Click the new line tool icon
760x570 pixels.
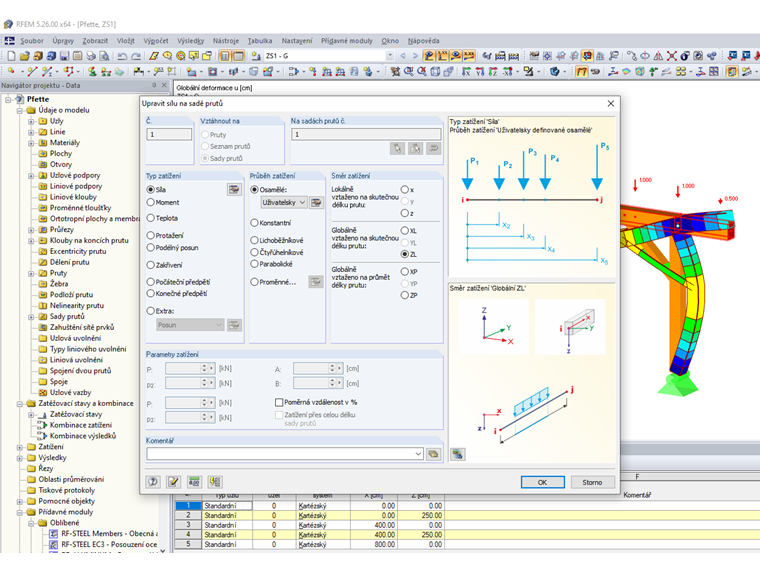click(32, 72)
